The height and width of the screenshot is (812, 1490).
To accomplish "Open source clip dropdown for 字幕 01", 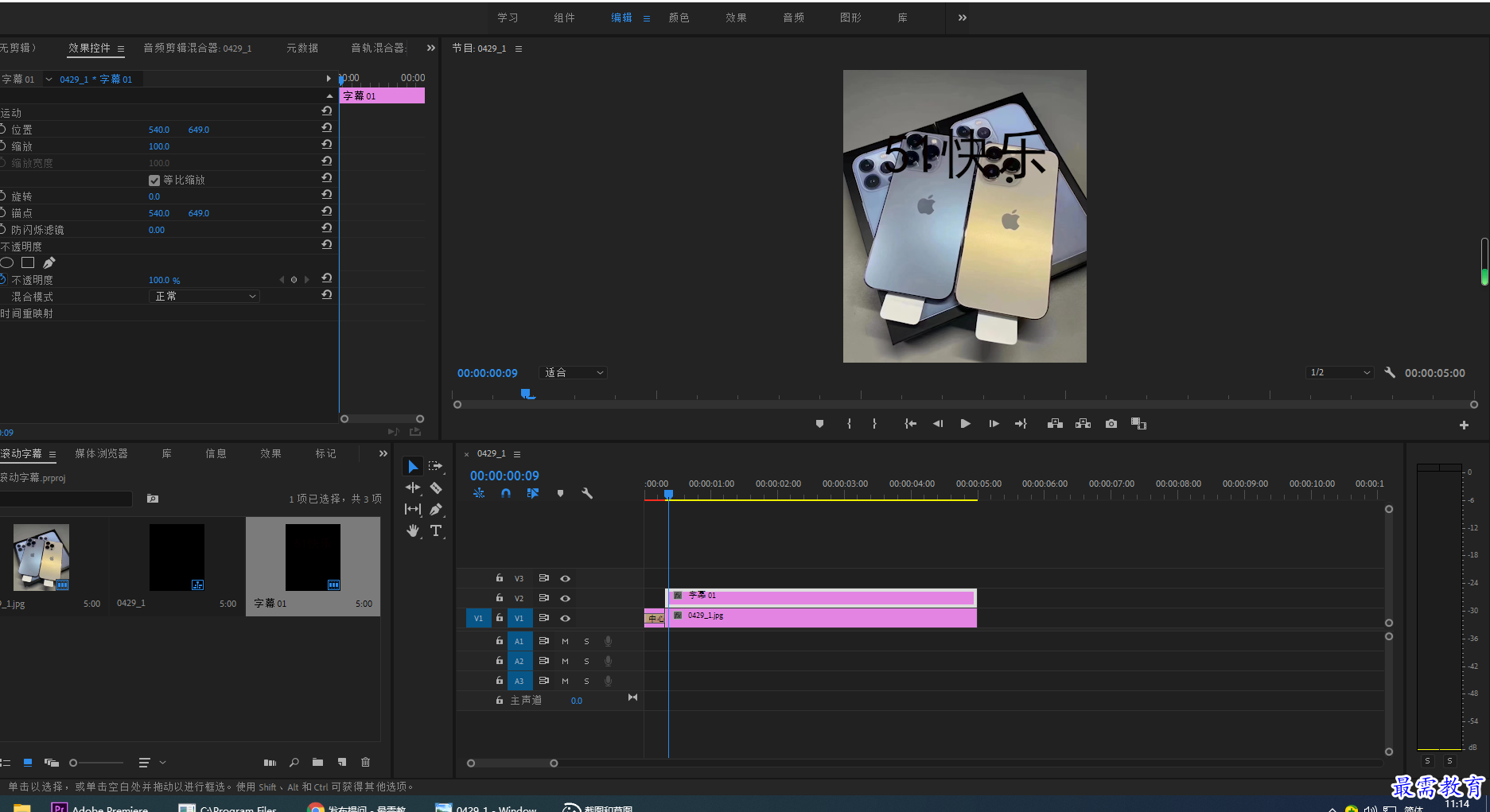I will [x=49, y=79].
